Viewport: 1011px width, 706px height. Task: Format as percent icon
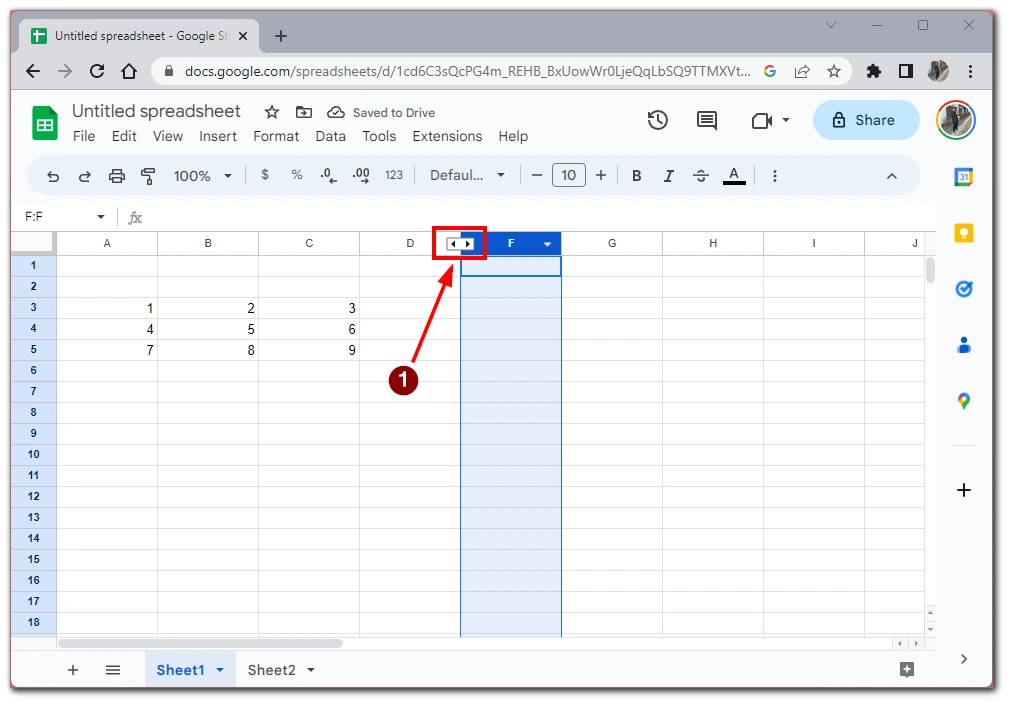coord(297,175)
